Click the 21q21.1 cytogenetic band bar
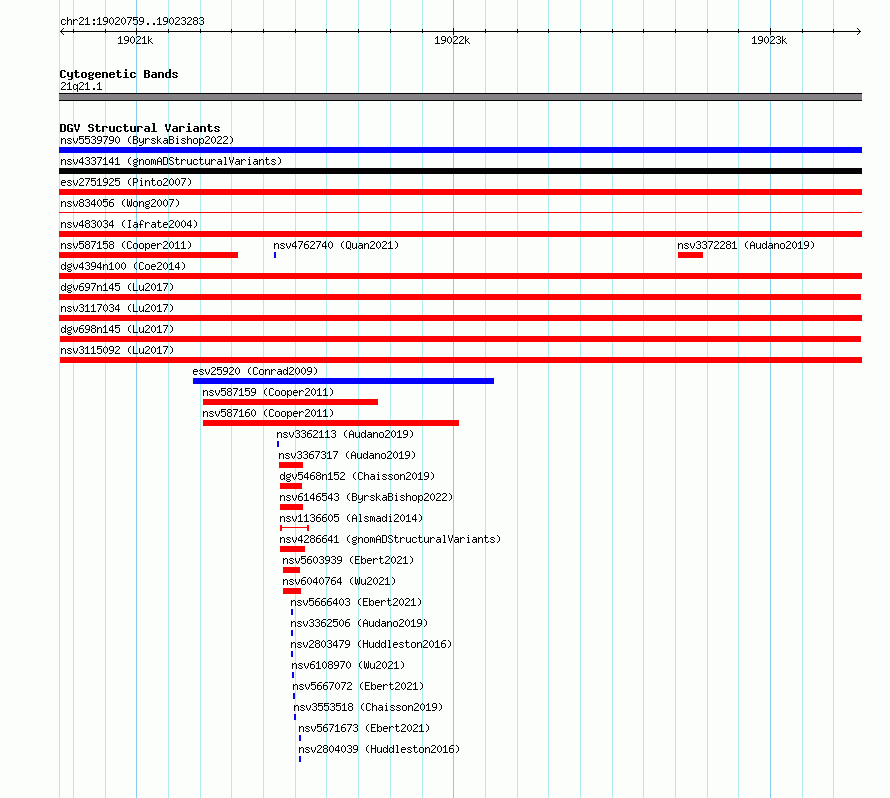Image resolution: width=890 pixels, height=798 pixels. 460,97
